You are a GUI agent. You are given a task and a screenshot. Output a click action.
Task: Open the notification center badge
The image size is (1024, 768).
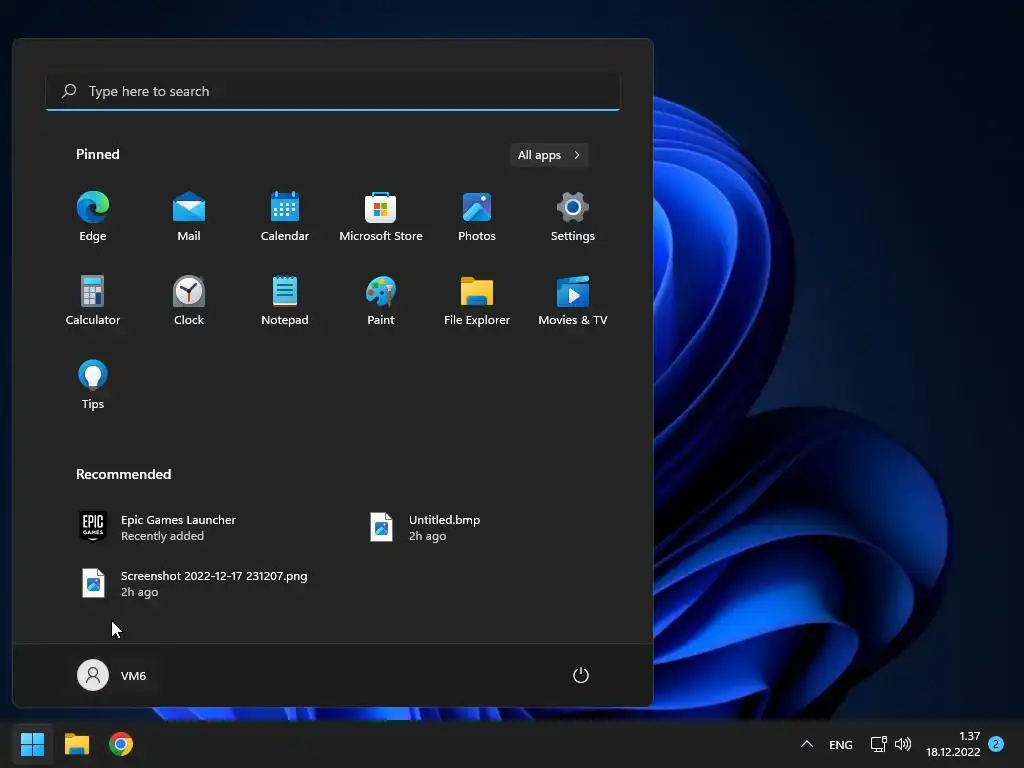click(996, 743)
